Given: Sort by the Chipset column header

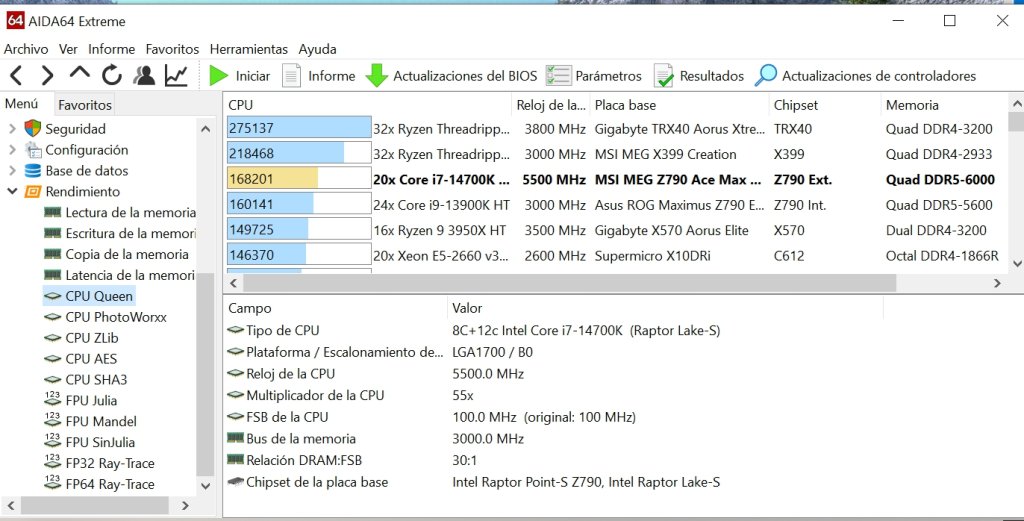Looking at the screenshot, I should pyautogui.click(x=825, y=104).
